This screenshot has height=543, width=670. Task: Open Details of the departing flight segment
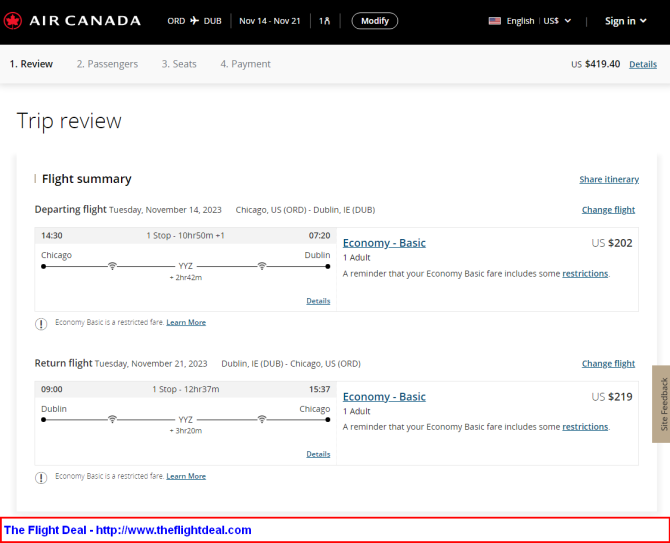[318, 301]
